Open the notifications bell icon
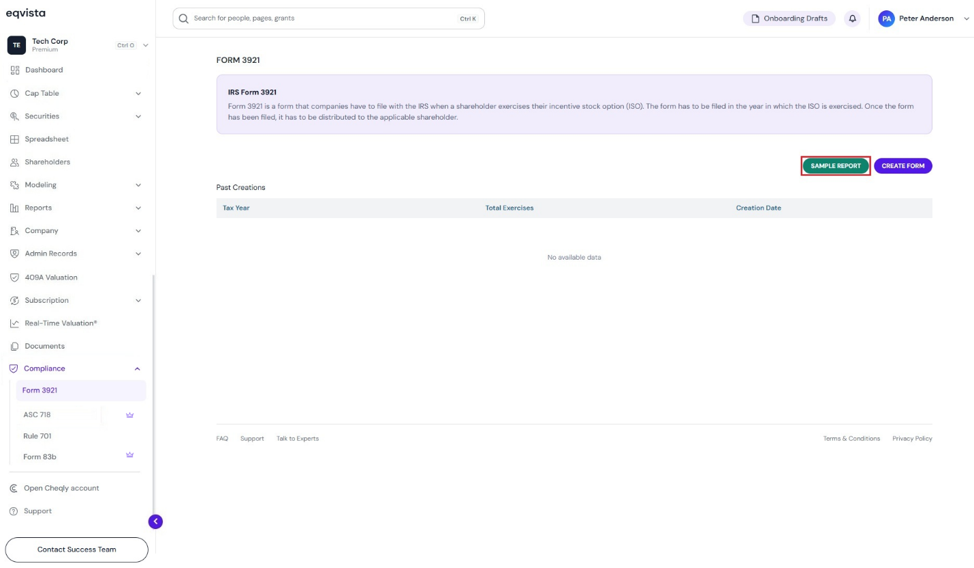This screenshot has height=568, width=974. pos(852,19)
